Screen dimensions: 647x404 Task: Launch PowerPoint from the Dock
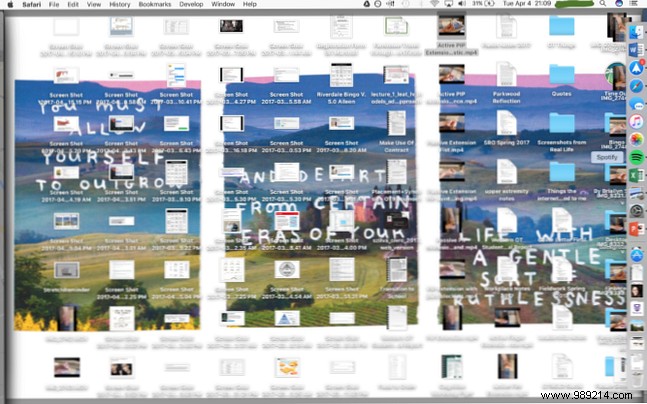[636, 229]
